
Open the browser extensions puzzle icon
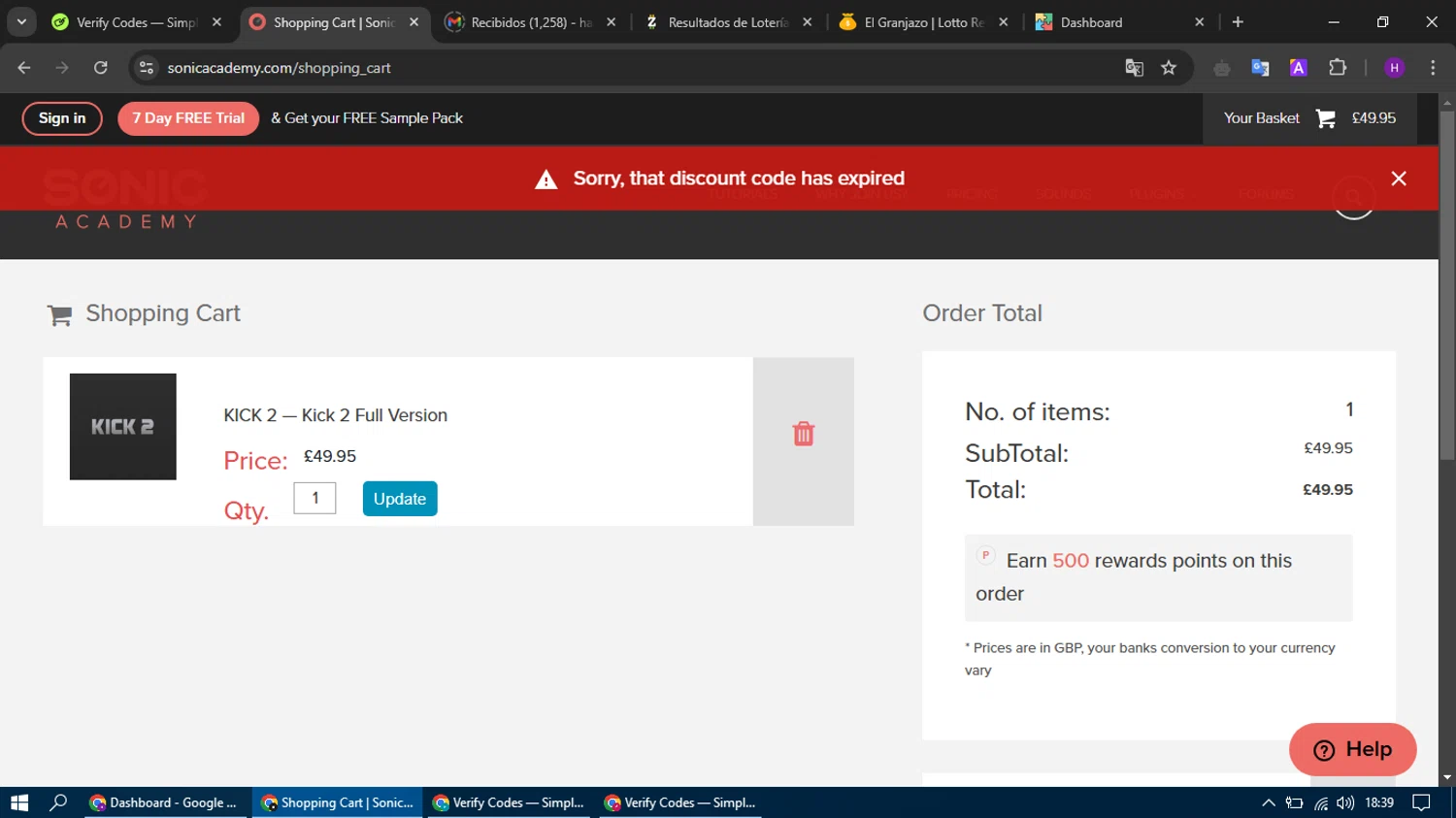pos(1338,68)
